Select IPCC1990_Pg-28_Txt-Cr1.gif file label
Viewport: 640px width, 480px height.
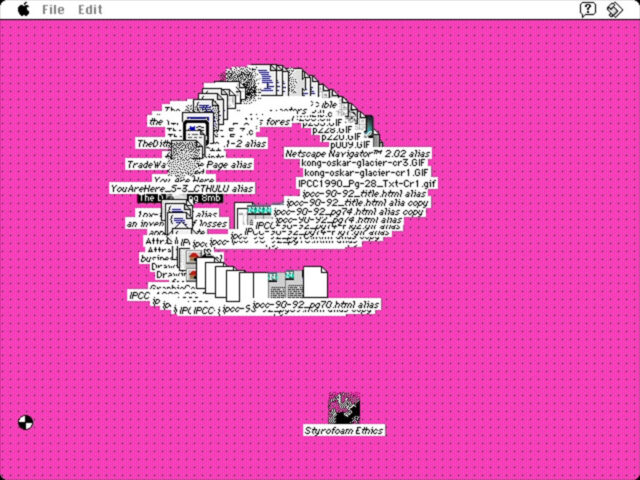click(367, 184)
